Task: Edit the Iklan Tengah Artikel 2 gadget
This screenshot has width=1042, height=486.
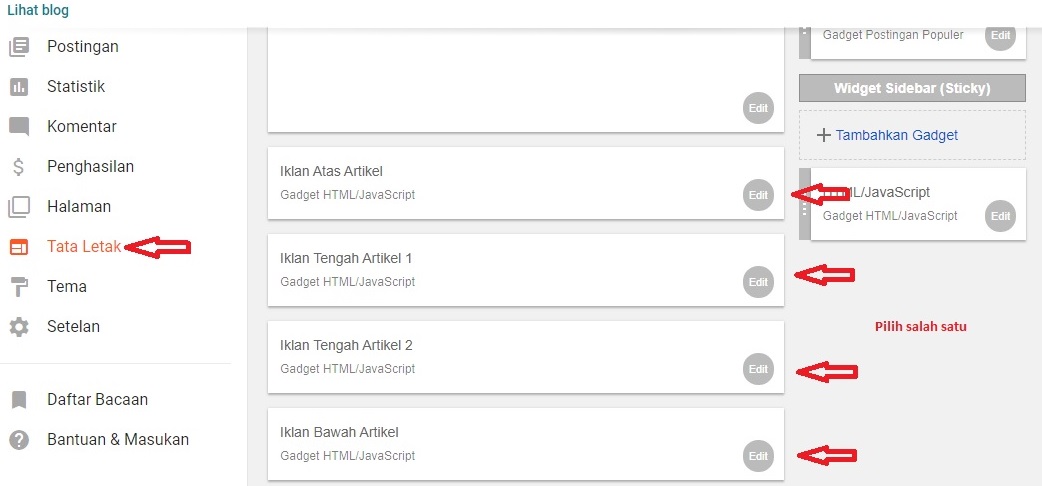Action: click(x=758, y=369)
